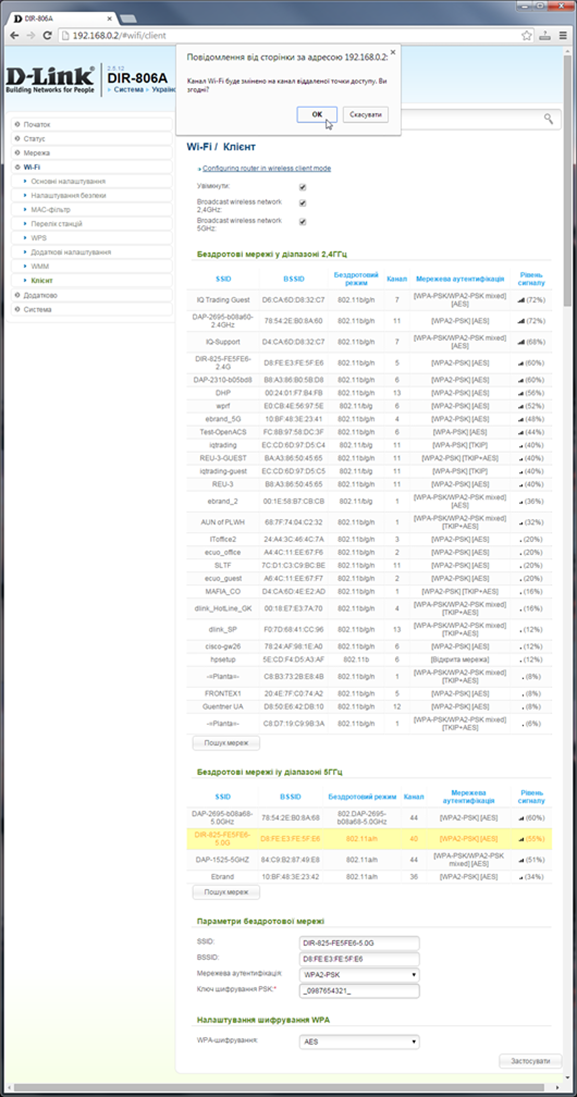Open the Chrome hamburger menu

click(x=563, y=35)
